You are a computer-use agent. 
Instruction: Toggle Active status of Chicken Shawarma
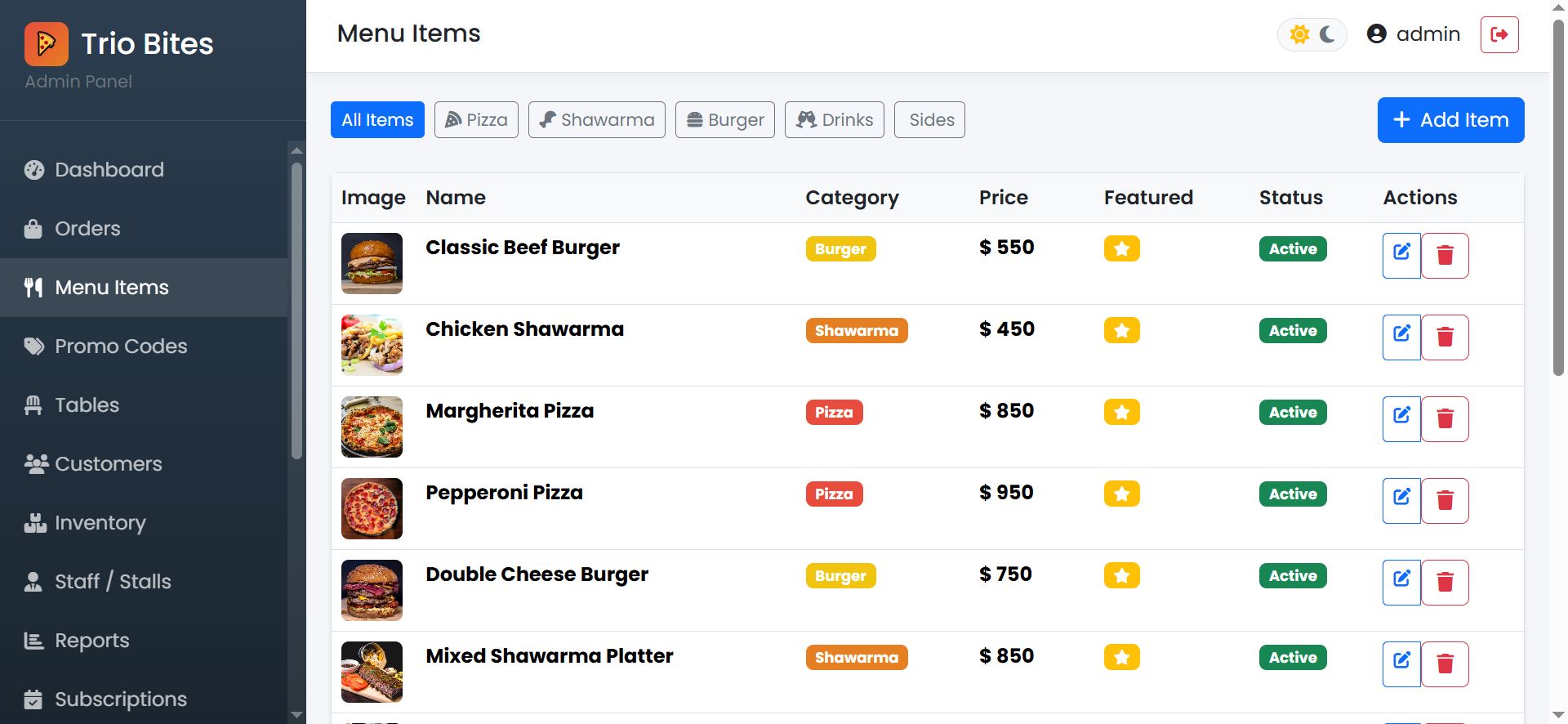point(1292,330)
